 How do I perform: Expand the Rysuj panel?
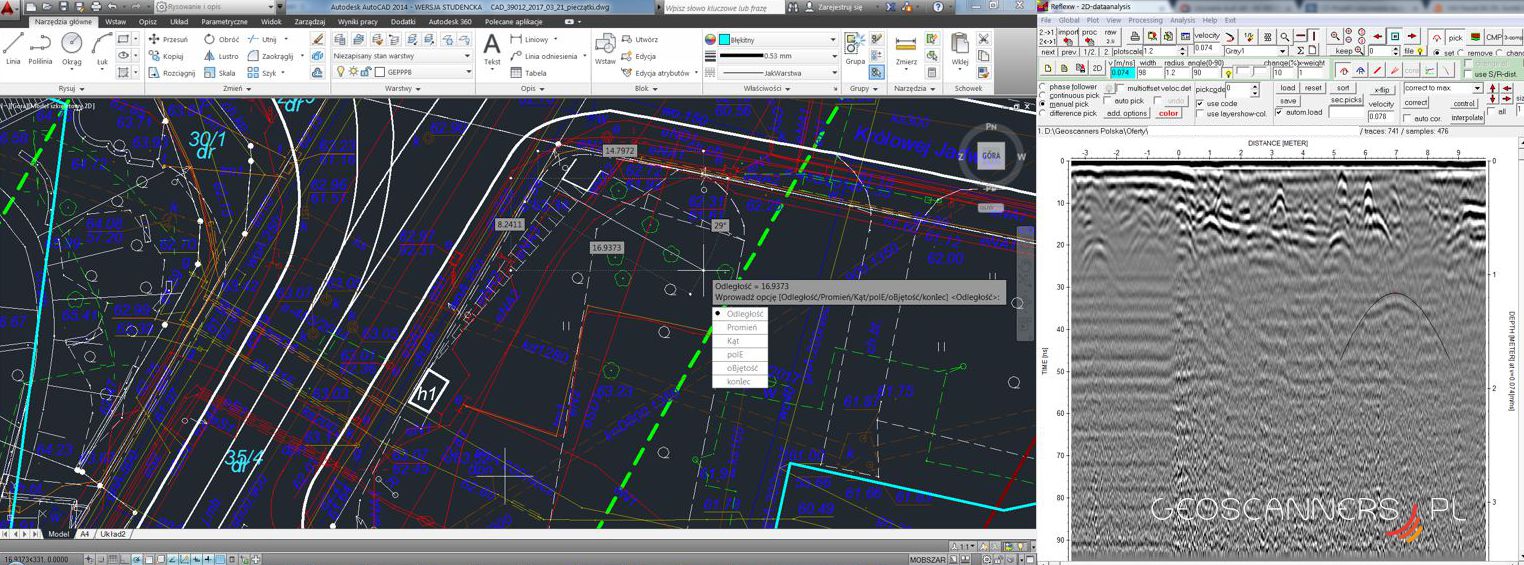(x=70, y=88)
